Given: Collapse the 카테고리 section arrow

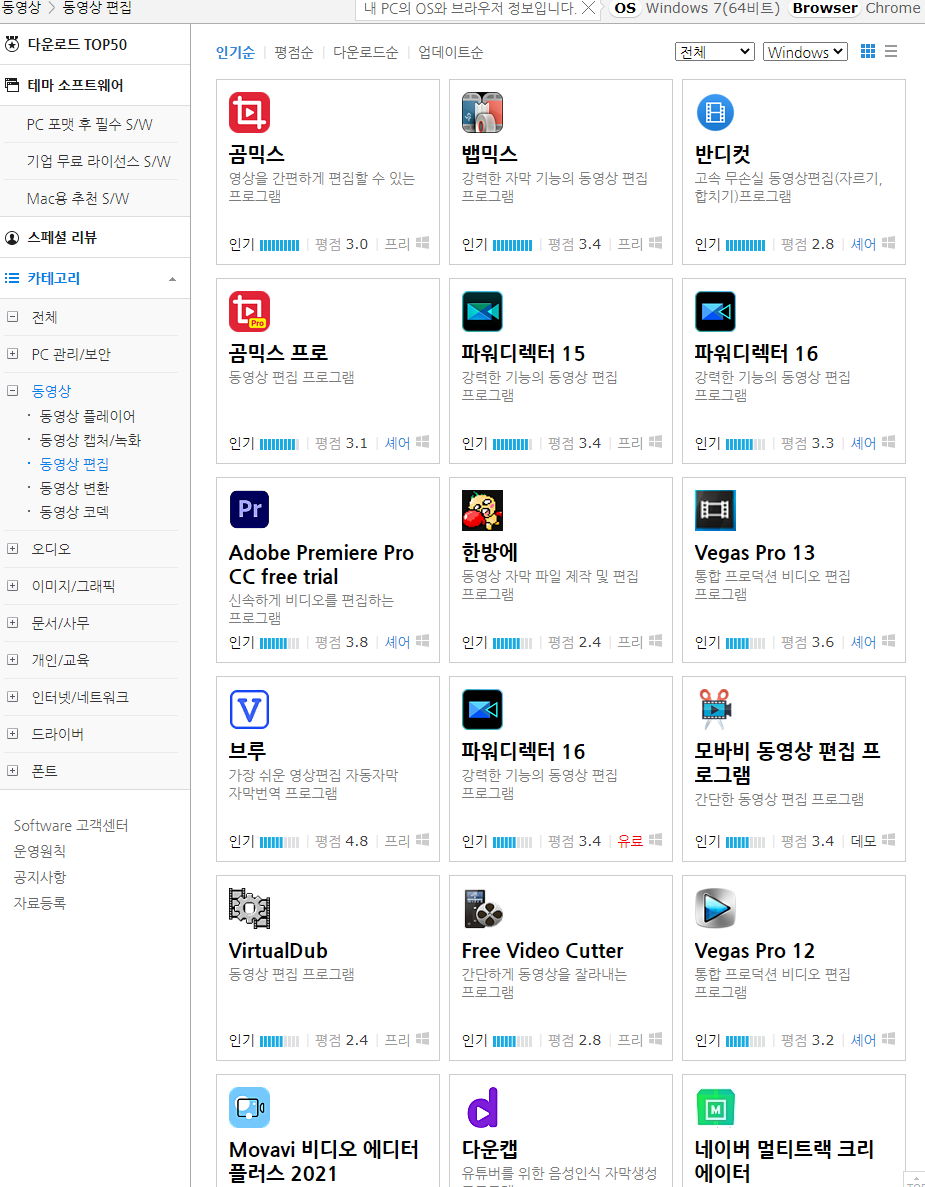Looking at the screenshot, I should [x=173, y=279].
